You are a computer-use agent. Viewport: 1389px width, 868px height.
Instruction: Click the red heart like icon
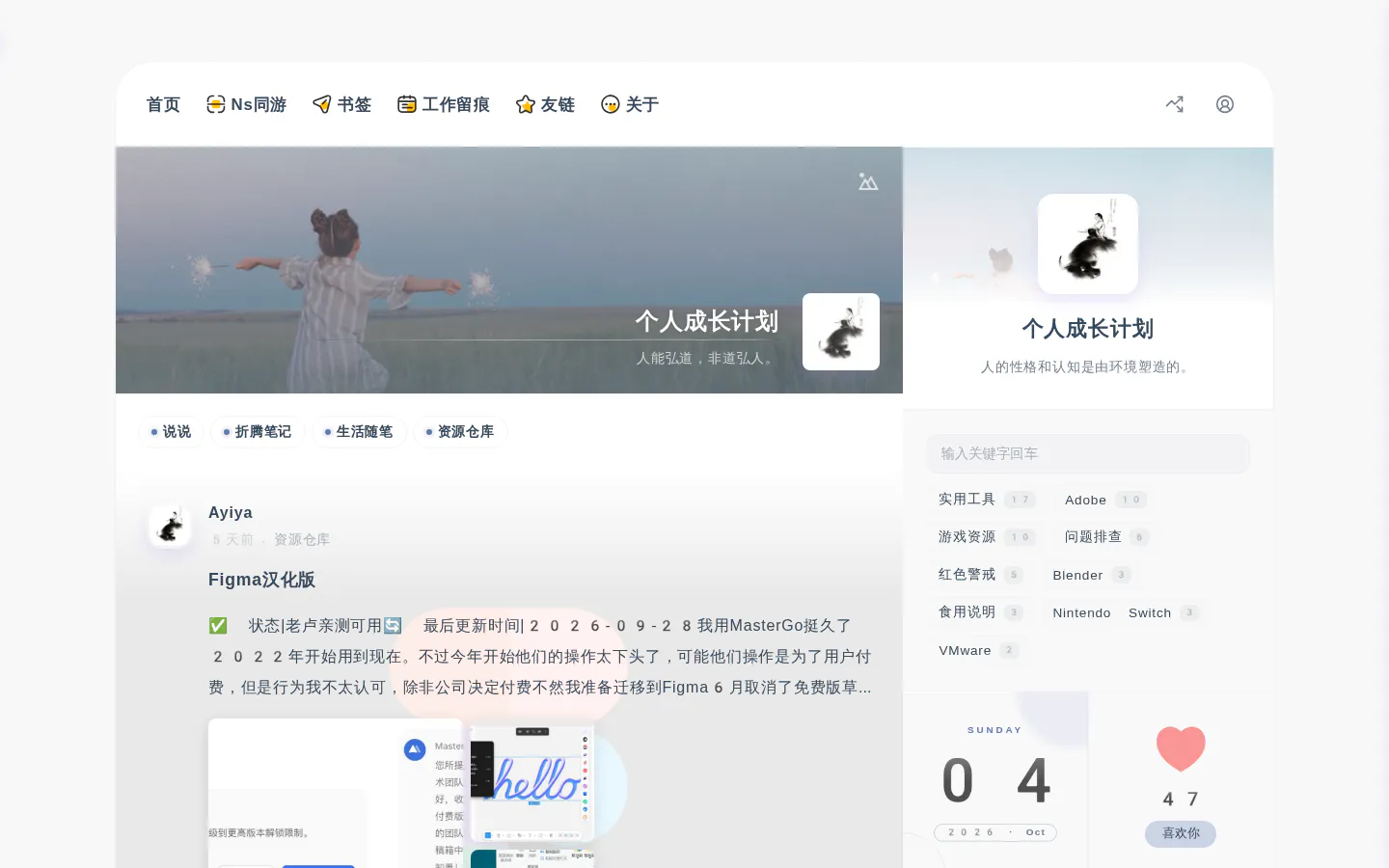point(1181,748)
